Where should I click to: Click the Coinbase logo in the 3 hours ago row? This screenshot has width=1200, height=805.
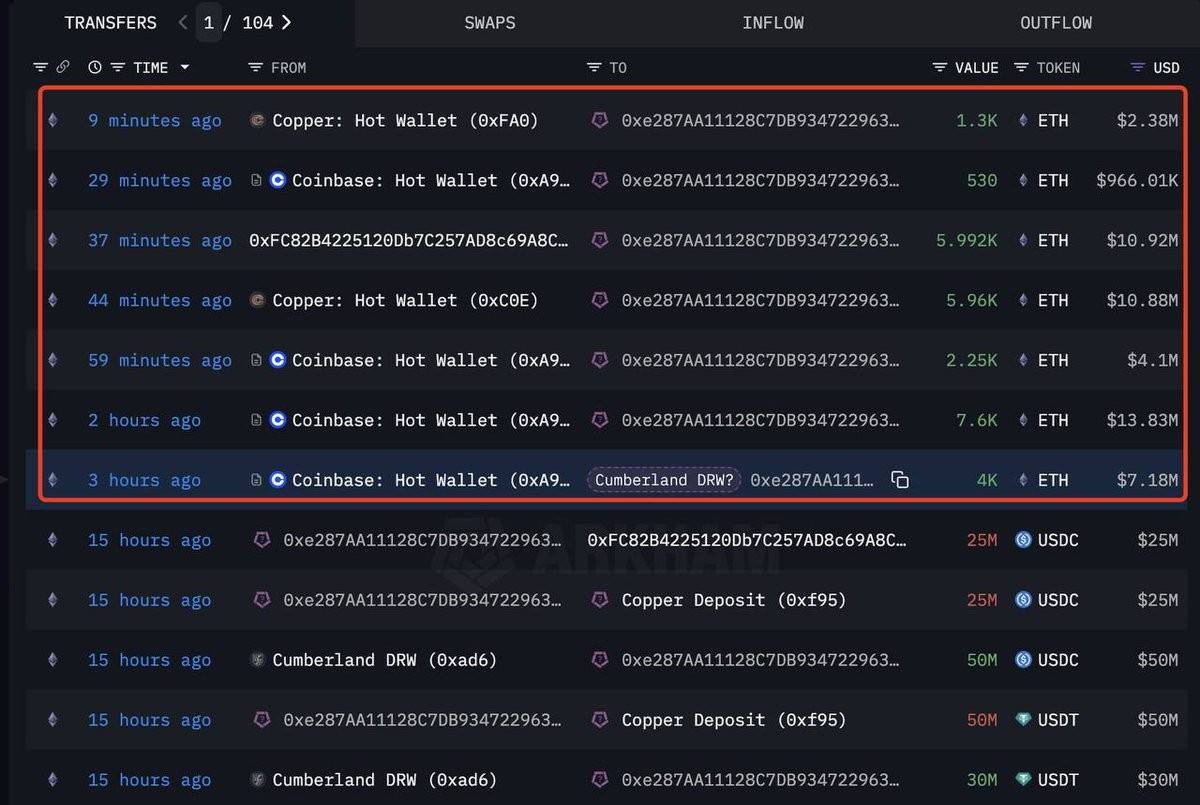tap(278, 480)
